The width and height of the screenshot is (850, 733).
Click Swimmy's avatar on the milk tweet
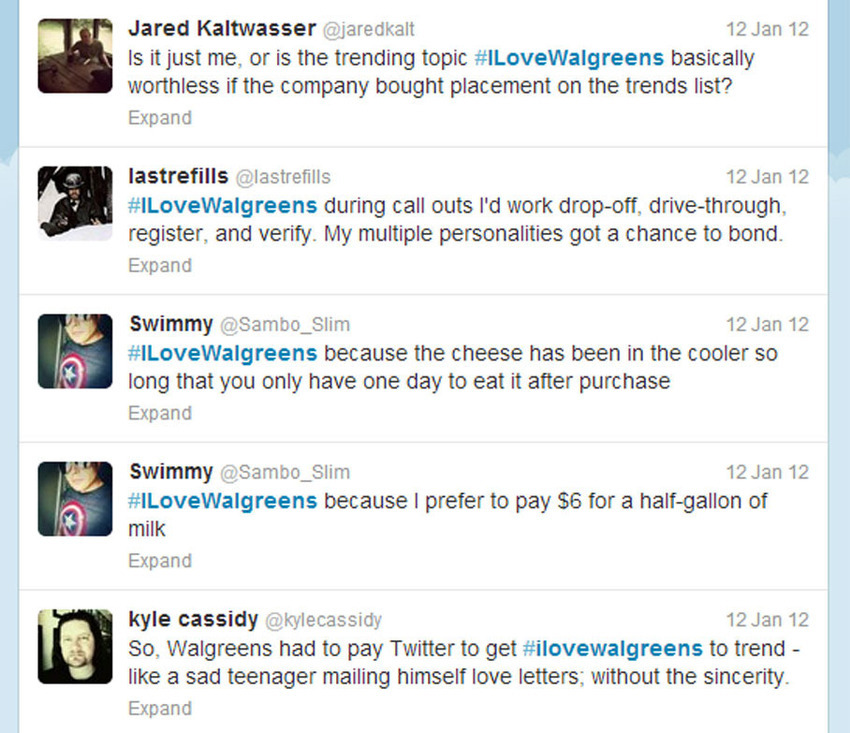75,499
